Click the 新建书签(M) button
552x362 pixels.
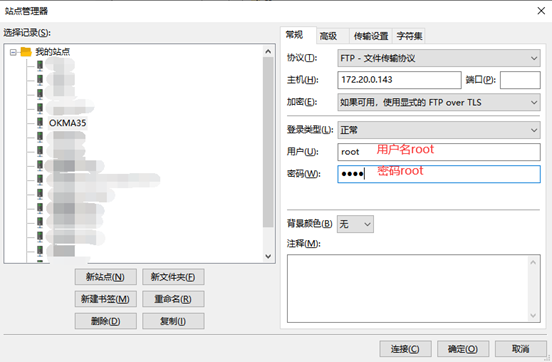pyautogui.click(x=105, y=299)
